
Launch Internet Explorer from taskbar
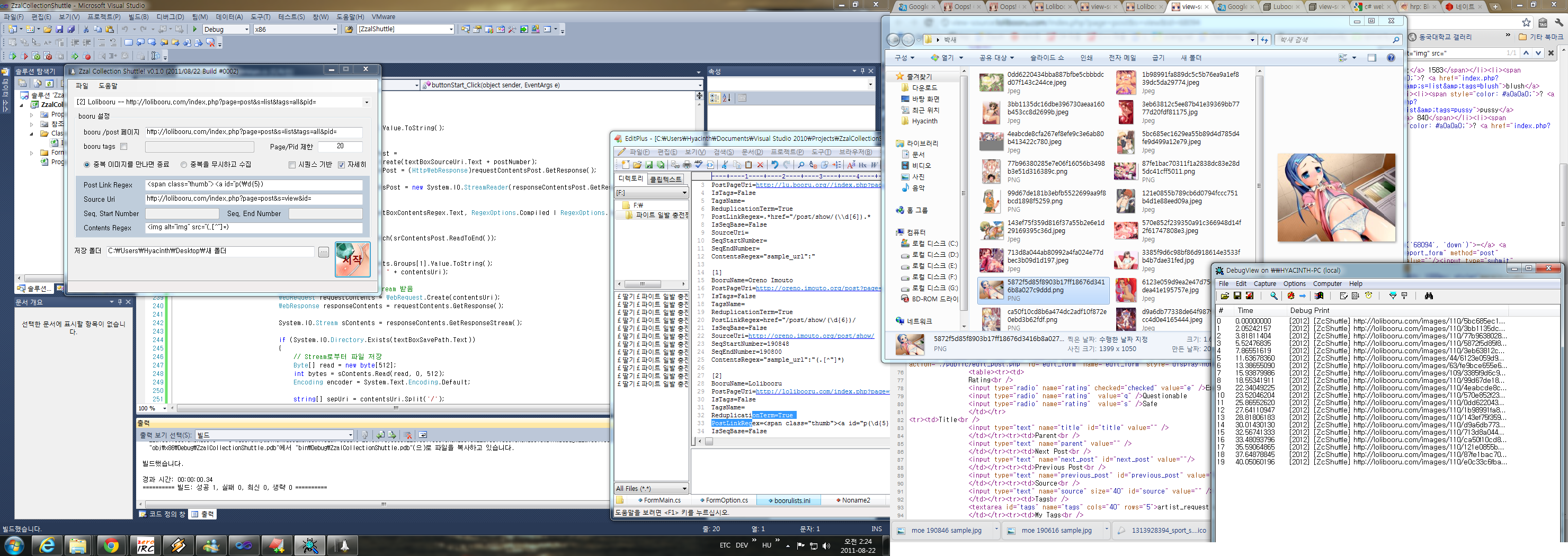click(46, 545)
